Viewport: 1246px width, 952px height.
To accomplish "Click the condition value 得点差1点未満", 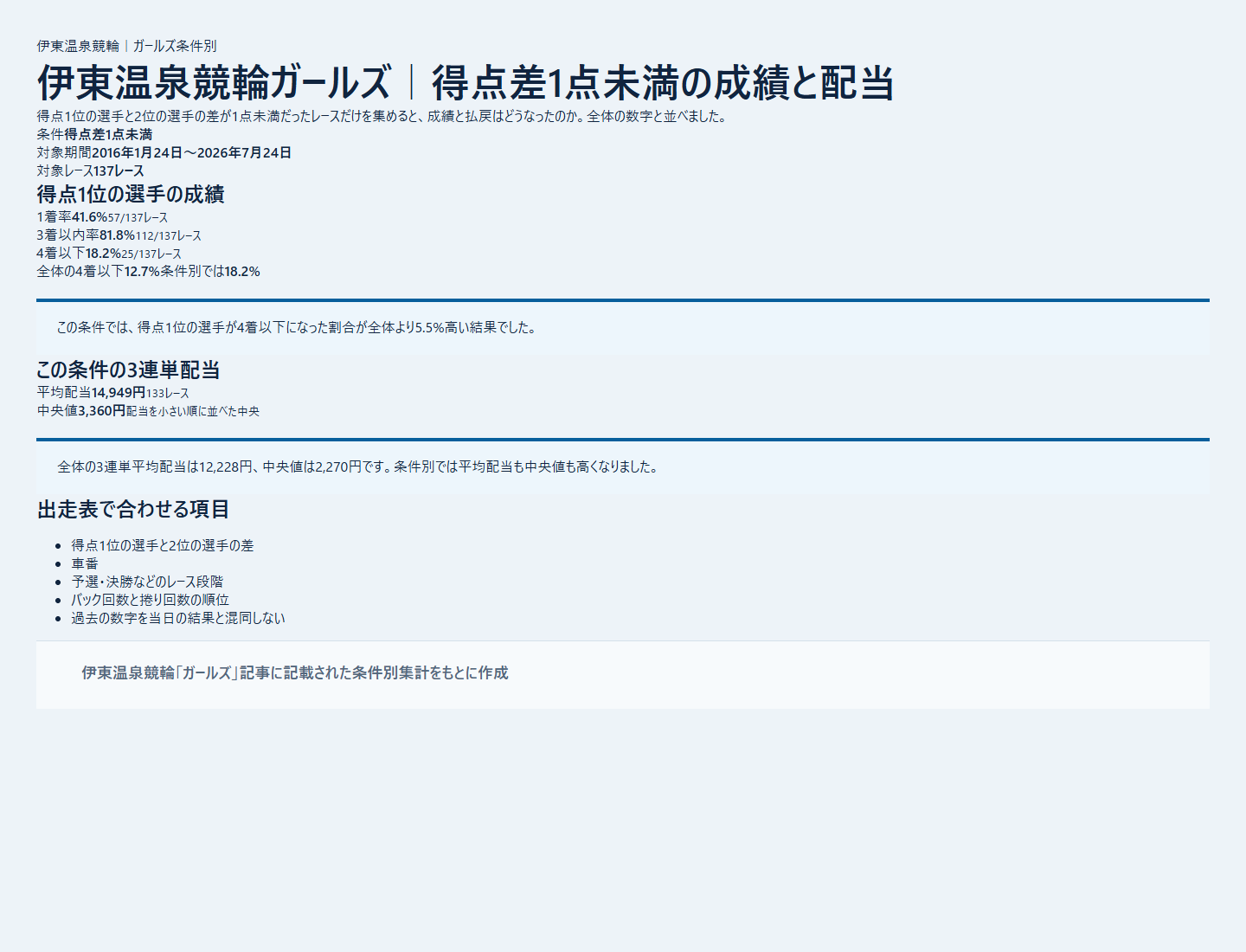I will 108,134.
